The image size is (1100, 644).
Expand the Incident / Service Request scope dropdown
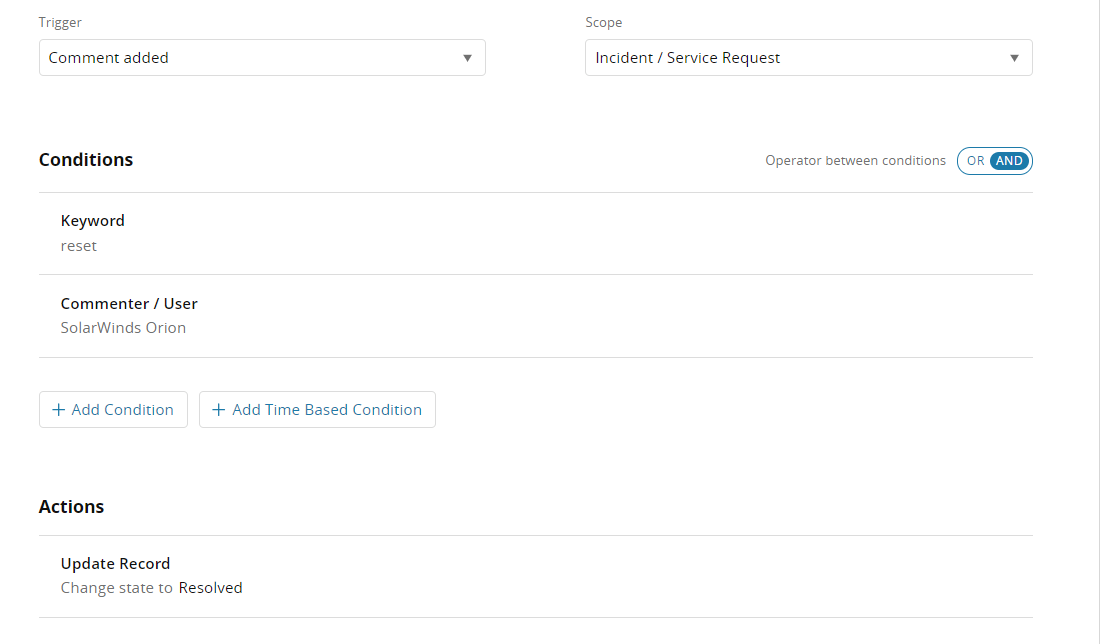point(808,58)
